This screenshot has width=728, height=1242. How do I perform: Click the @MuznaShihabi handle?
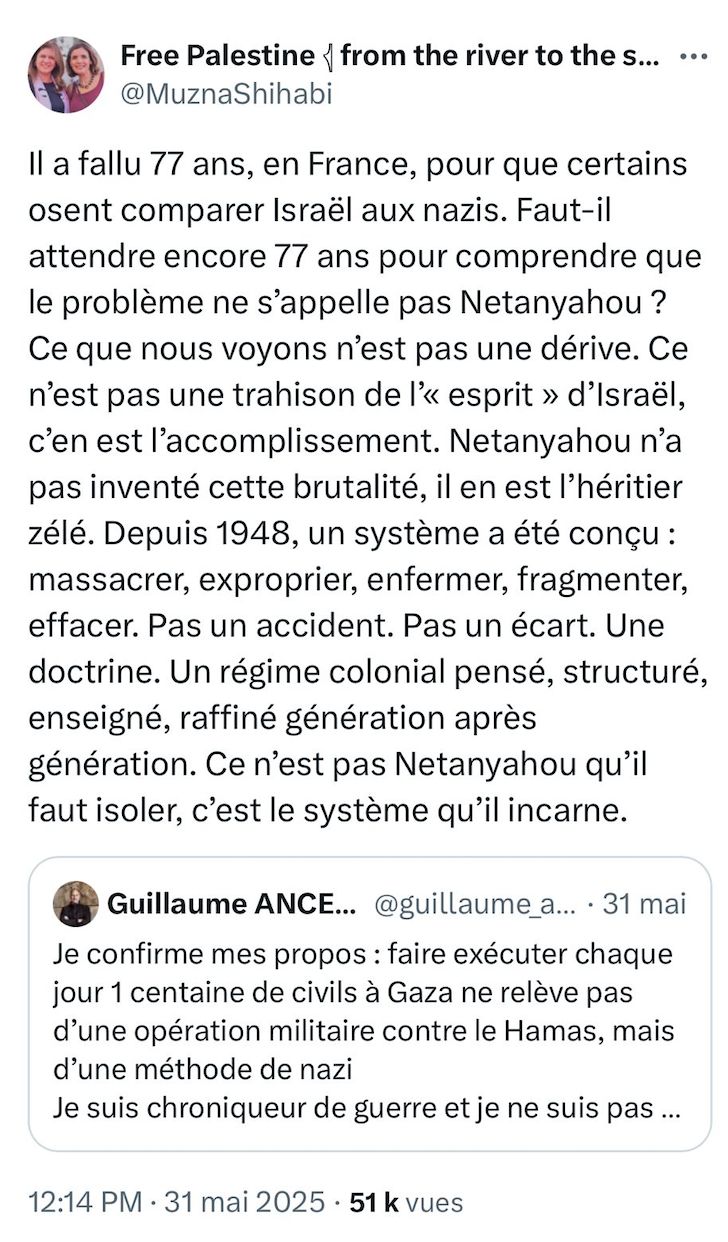coord(226,94)
